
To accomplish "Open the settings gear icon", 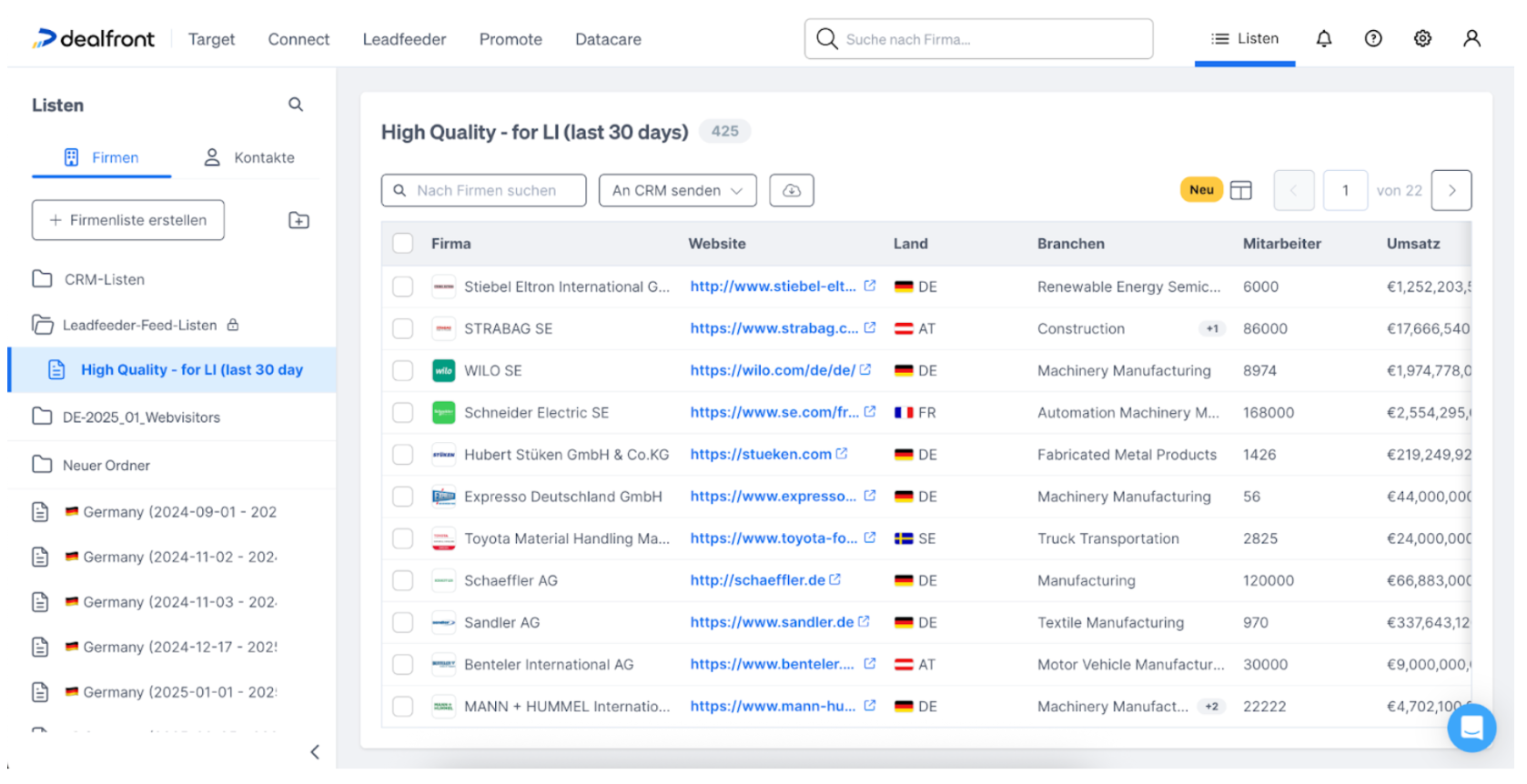I will [1422, 38].
